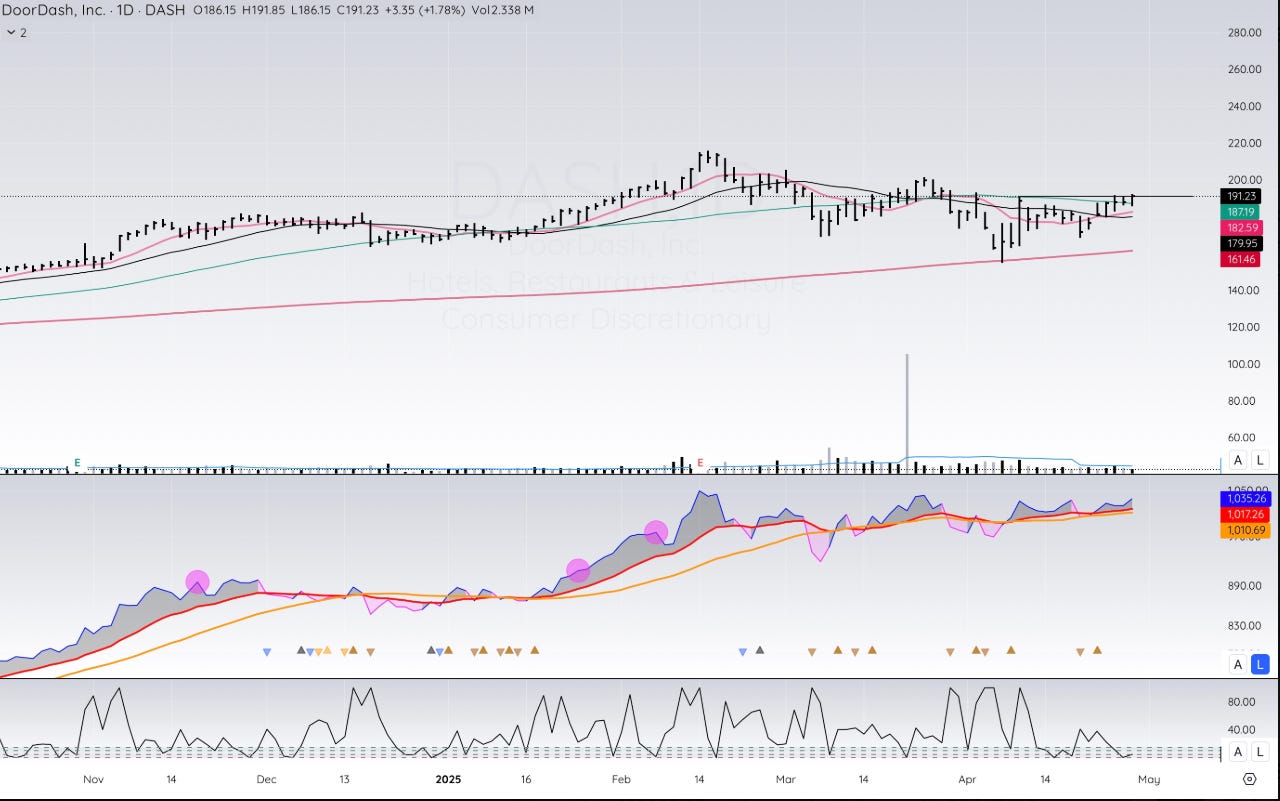Toggle auto scale A in the bottom oscillator pane

(x=1238, y=752)
